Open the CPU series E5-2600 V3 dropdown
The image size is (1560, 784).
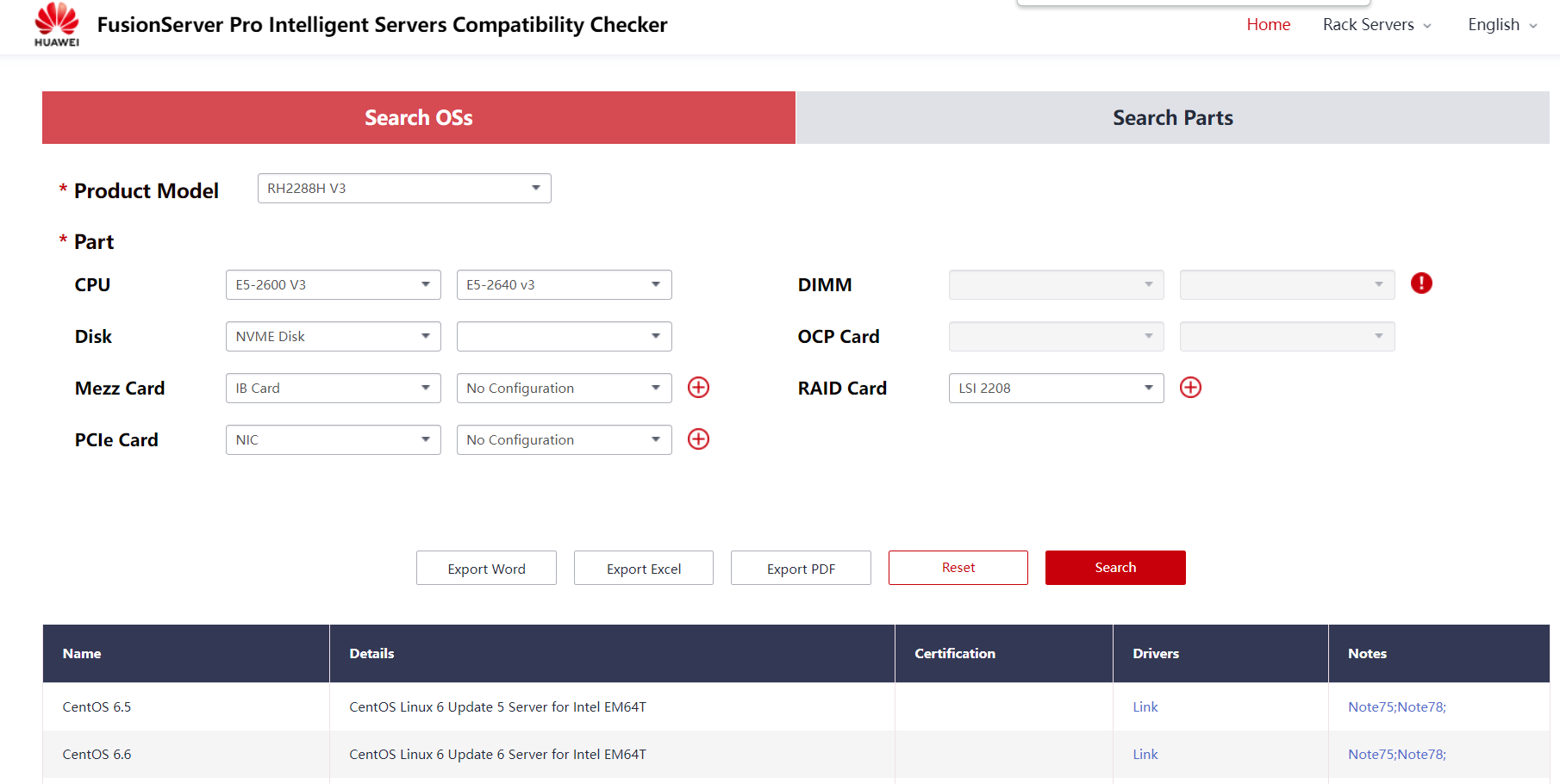(x=334, y=285)
